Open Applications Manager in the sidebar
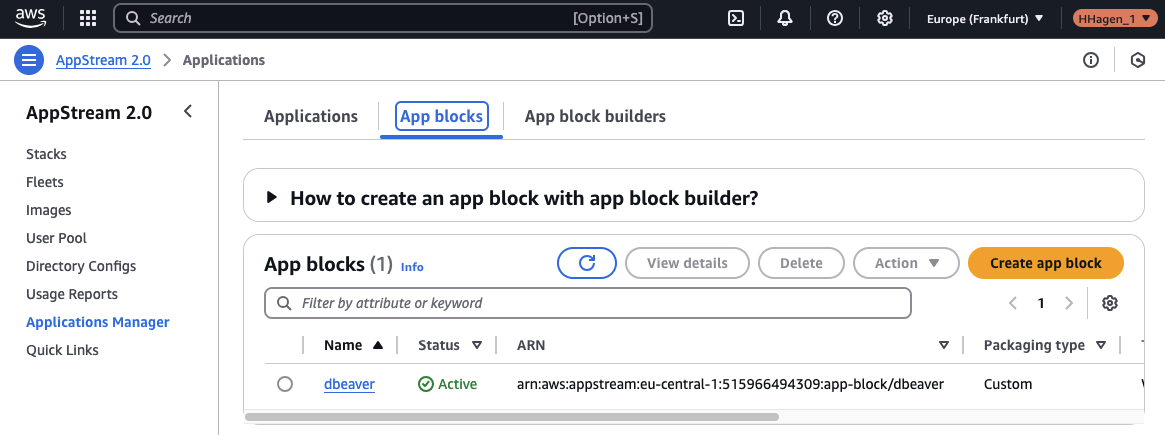1165x435 pixels. coord(97,322)
